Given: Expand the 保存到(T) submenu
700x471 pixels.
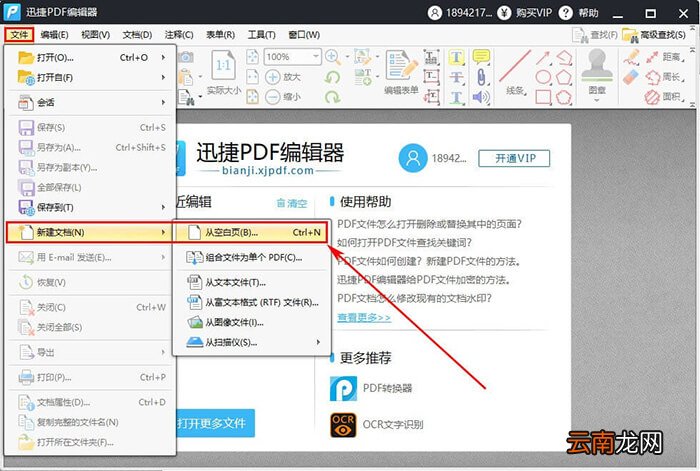Looking at the screenshot, I should coord(163,207).
